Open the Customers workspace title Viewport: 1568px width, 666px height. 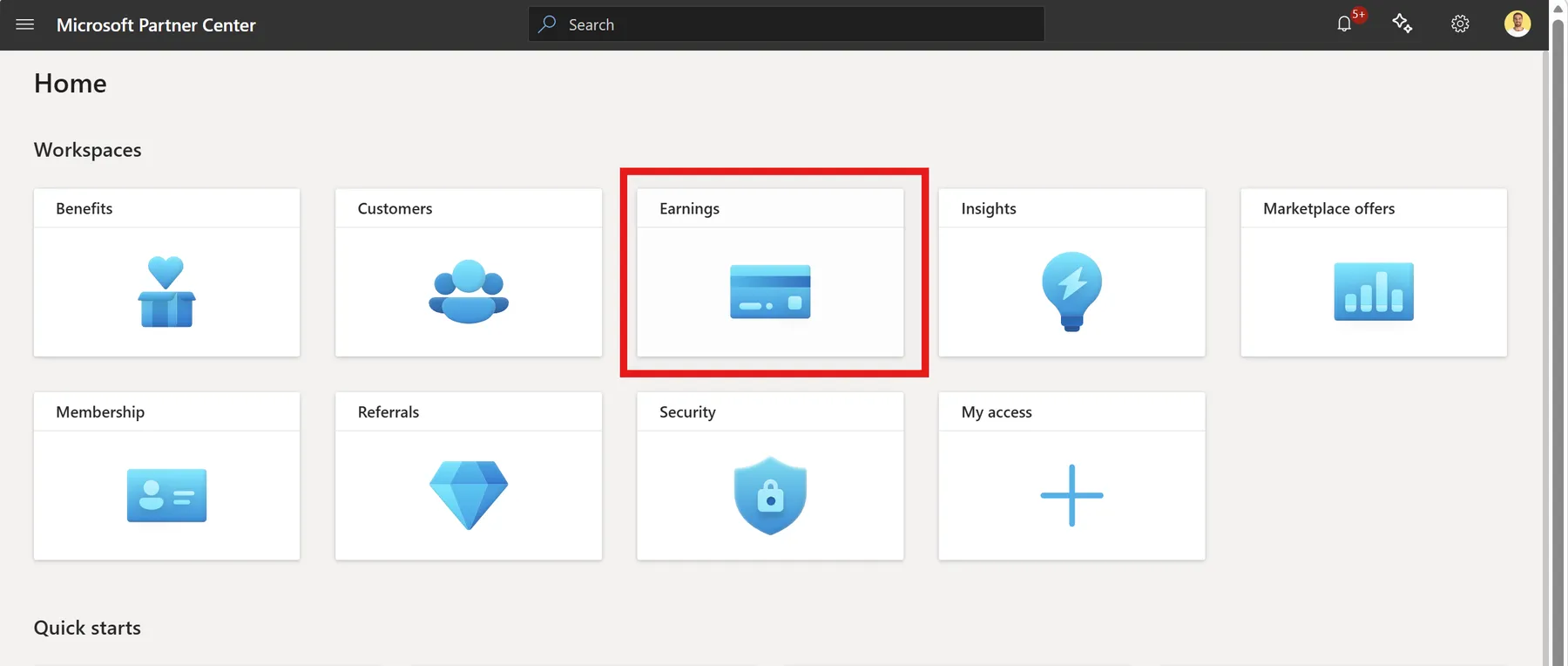[x=395, y=208]
